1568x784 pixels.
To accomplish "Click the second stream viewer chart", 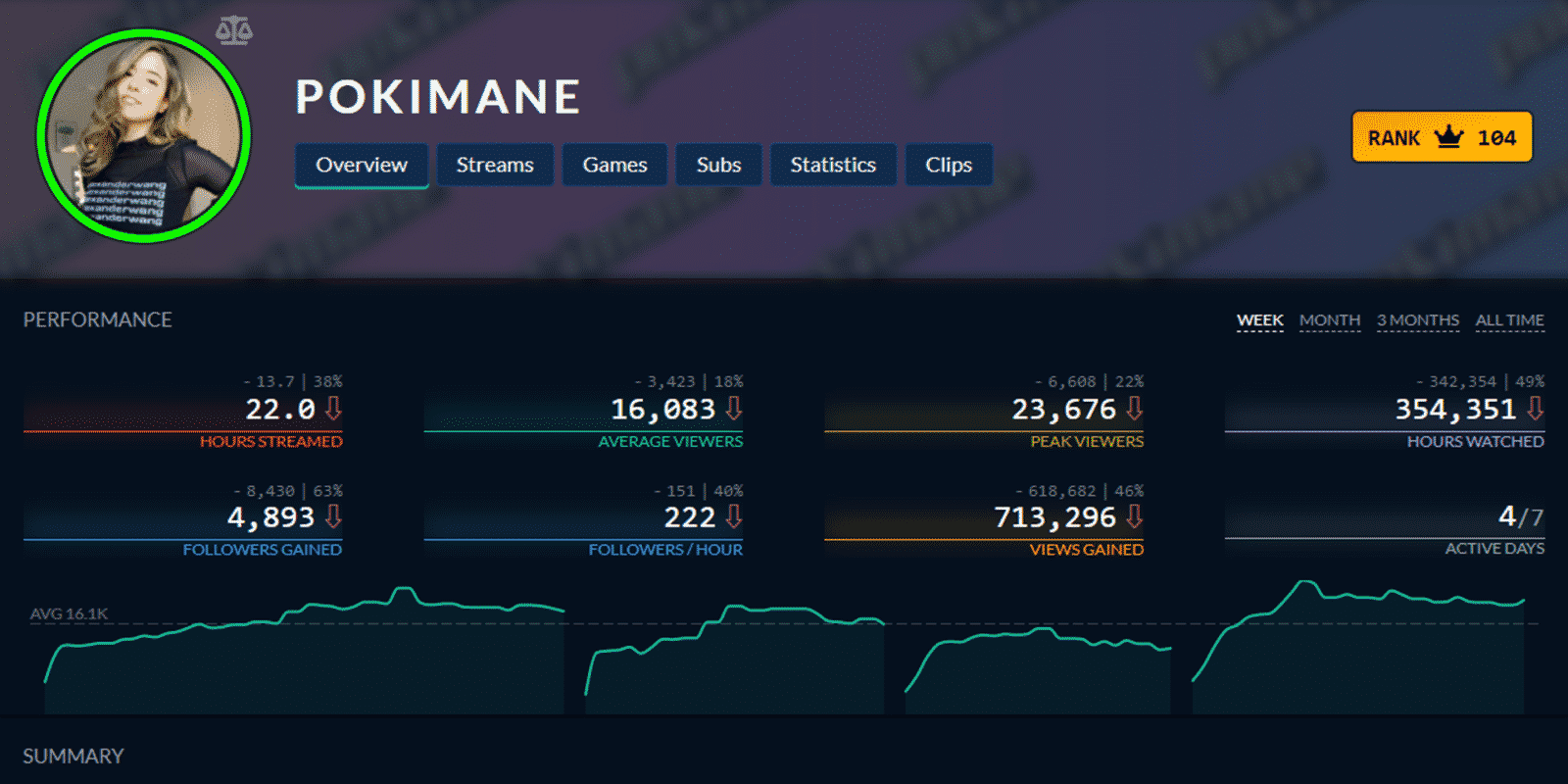I will pos(735,659).
